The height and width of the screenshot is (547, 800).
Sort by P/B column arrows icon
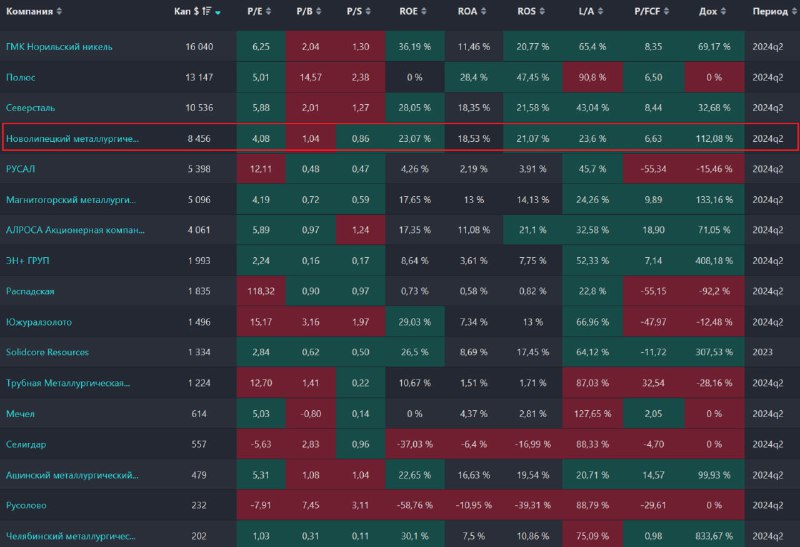[x=318, y=11]
